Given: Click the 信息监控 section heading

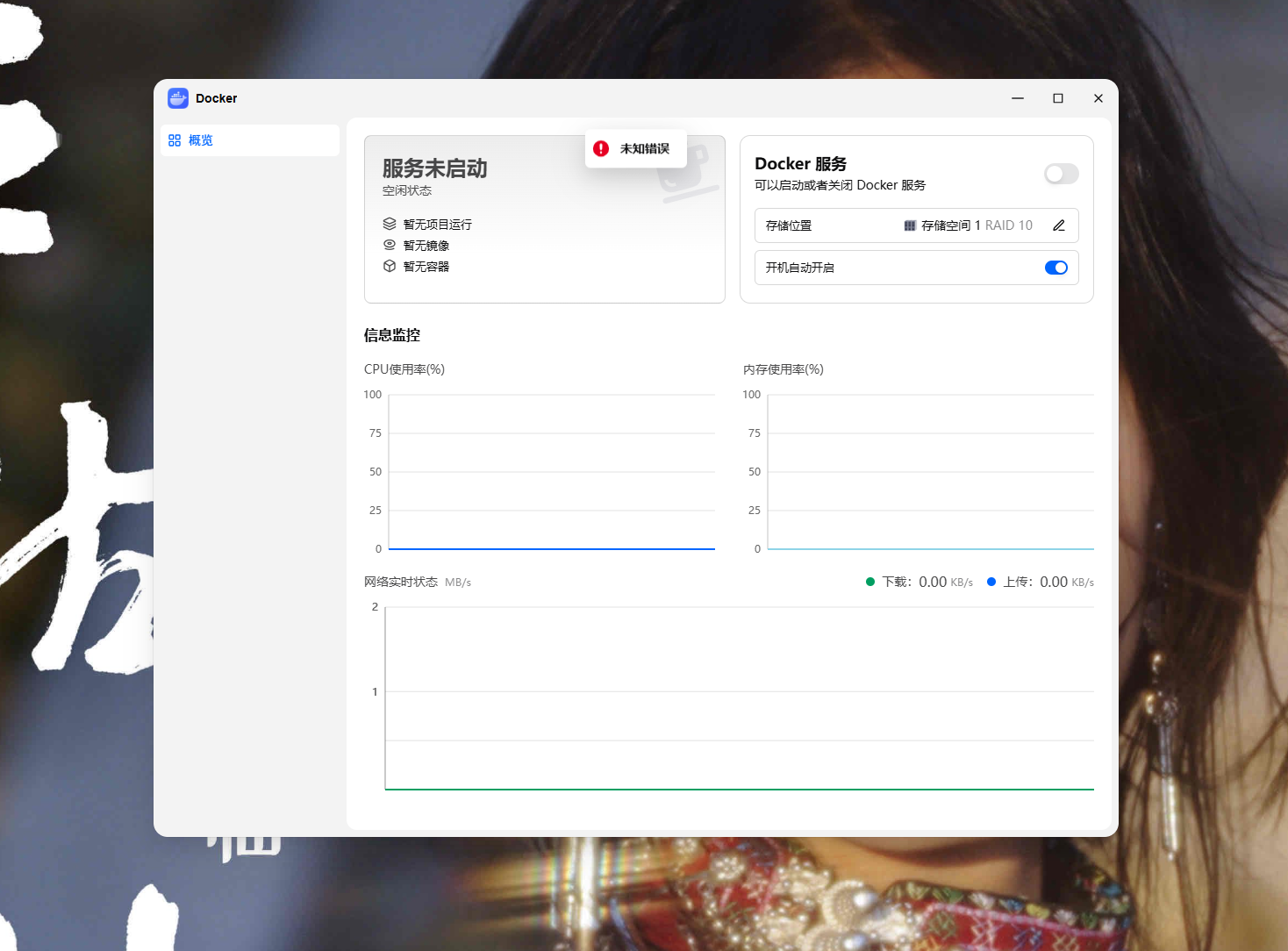Looking at the screenshot, I should coord(392,335).
